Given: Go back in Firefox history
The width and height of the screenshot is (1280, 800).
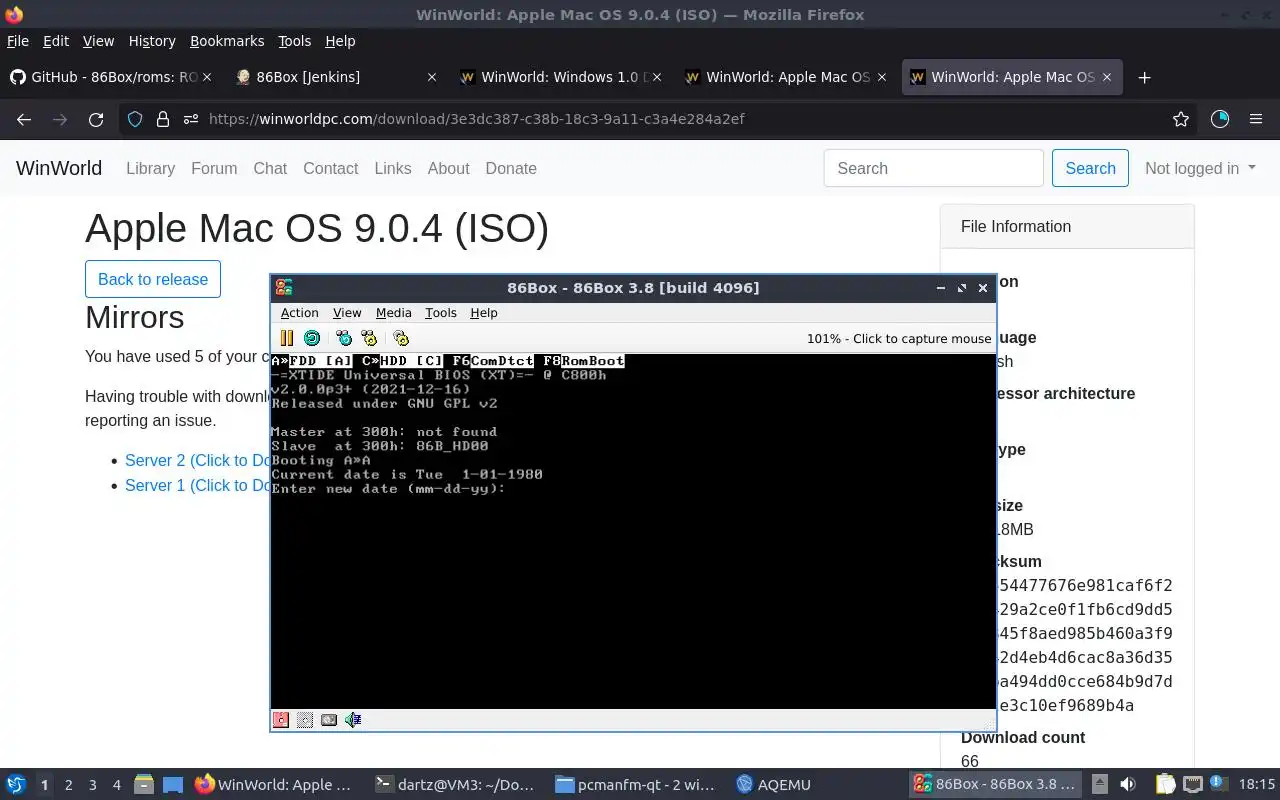Looking at the screenshot, I should click(x=24, y=119).
